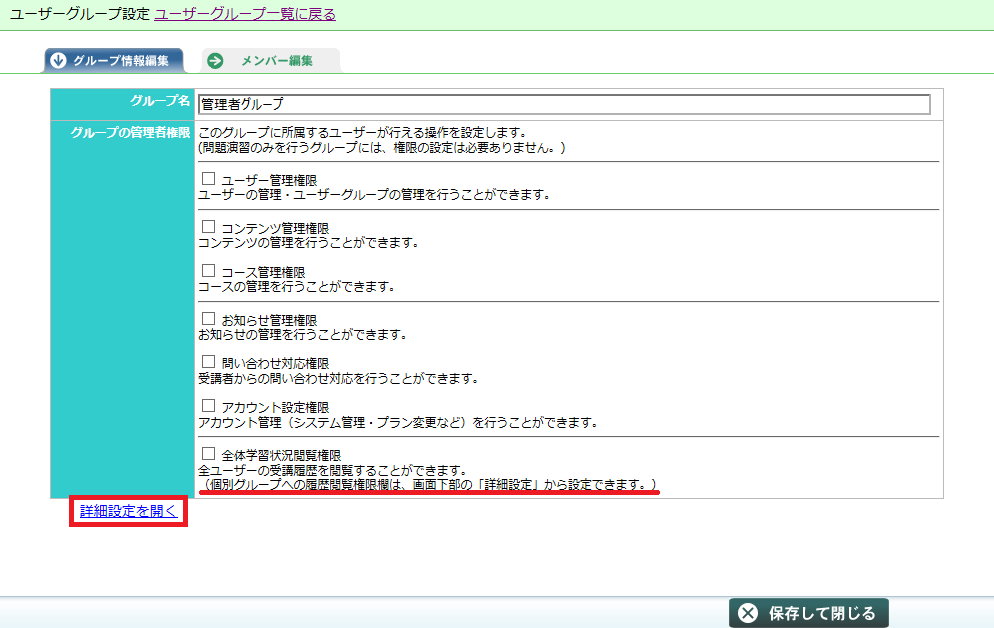Click the グループ名 label cell

(x=122, y=105)
